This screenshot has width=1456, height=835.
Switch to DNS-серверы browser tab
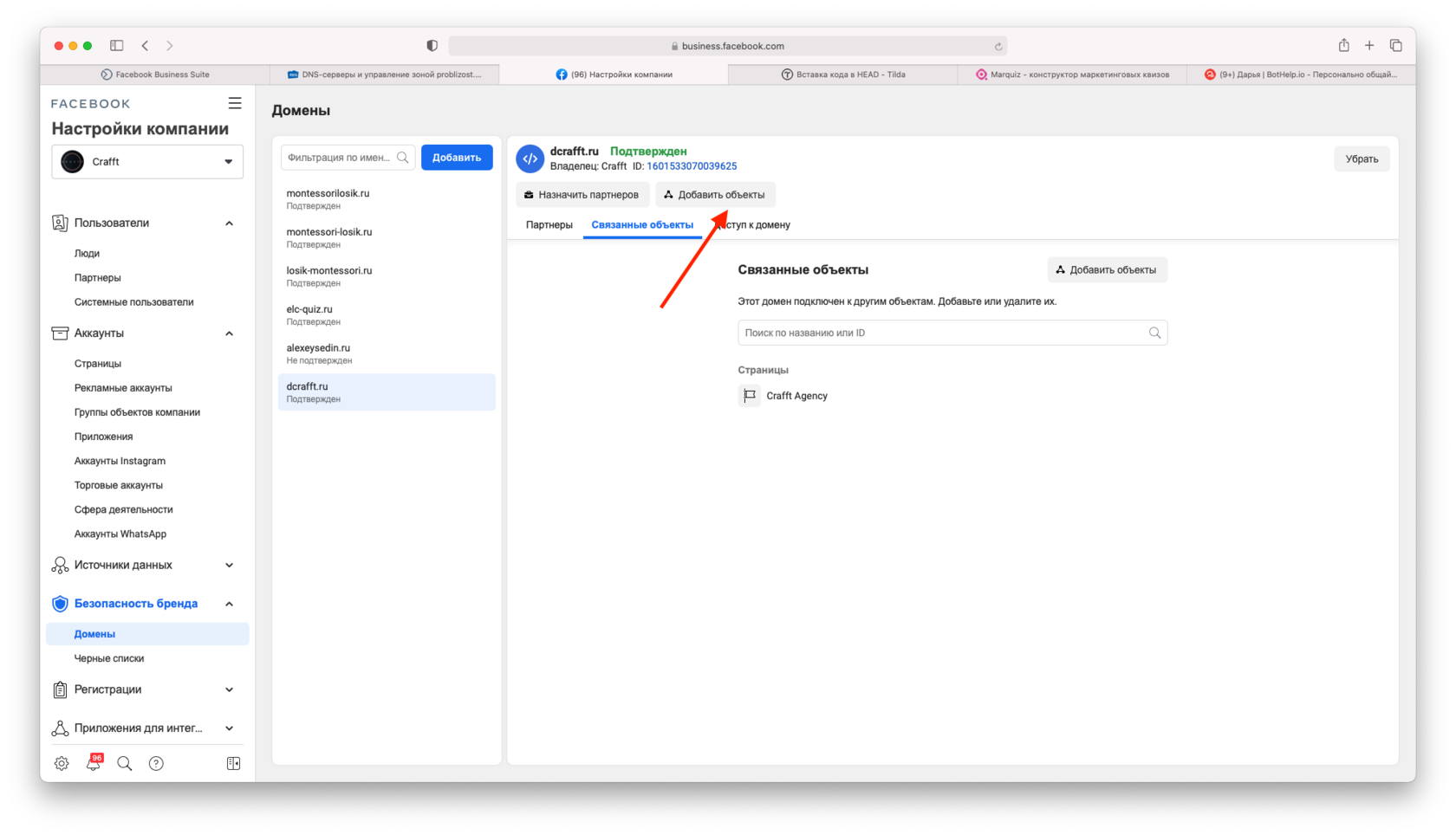[385, 74]
